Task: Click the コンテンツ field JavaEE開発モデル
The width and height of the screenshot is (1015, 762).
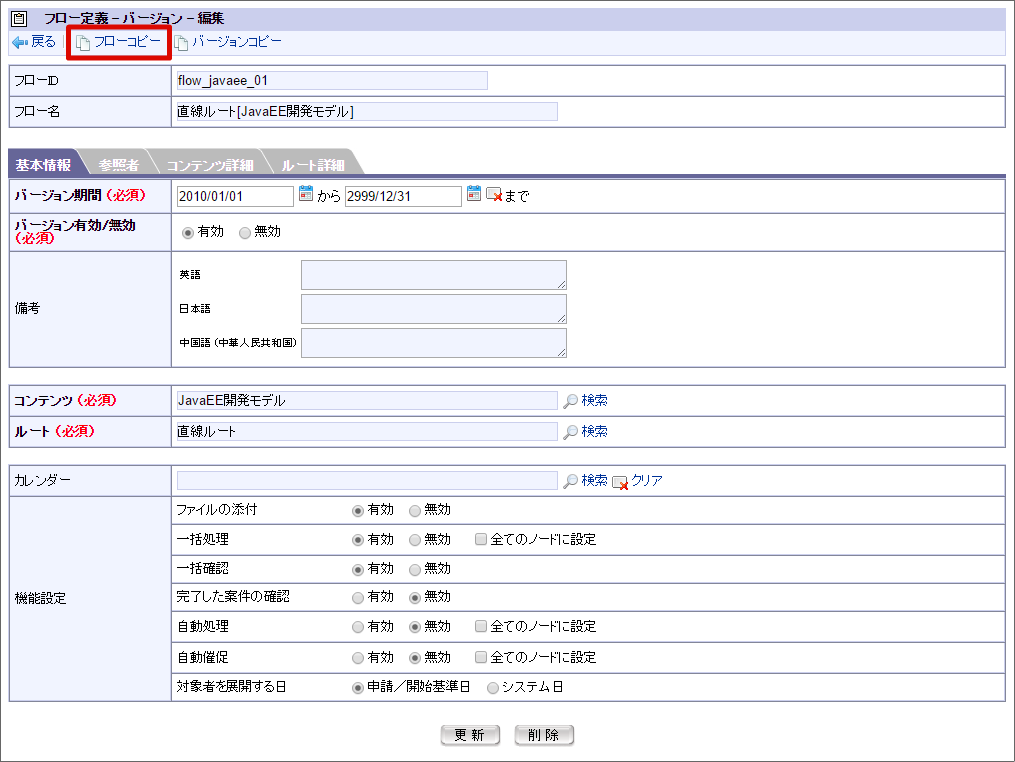Action: pos(367,401)
